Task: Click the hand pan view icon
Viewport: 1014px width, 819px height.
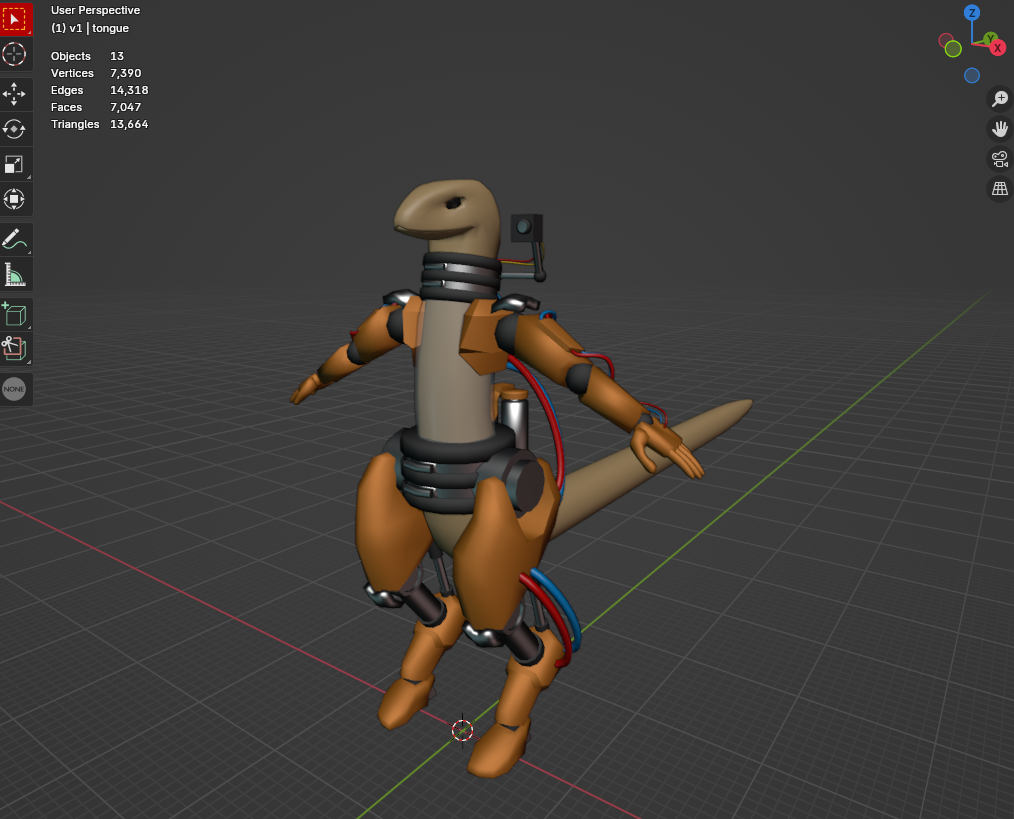Action: coord(1000,129)
